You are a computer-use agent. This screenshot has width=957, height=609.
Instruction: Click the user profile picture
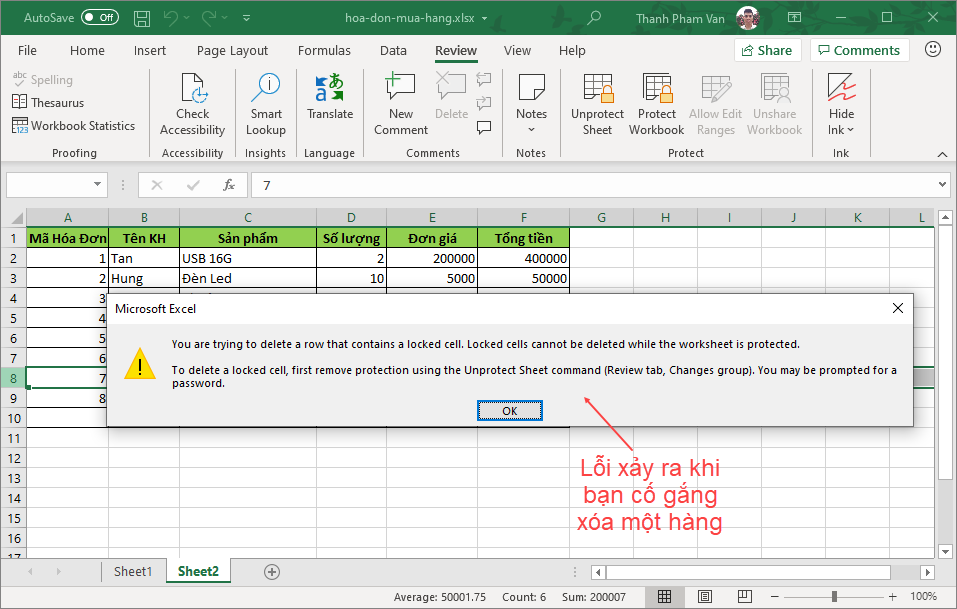(x=748, y=18)
